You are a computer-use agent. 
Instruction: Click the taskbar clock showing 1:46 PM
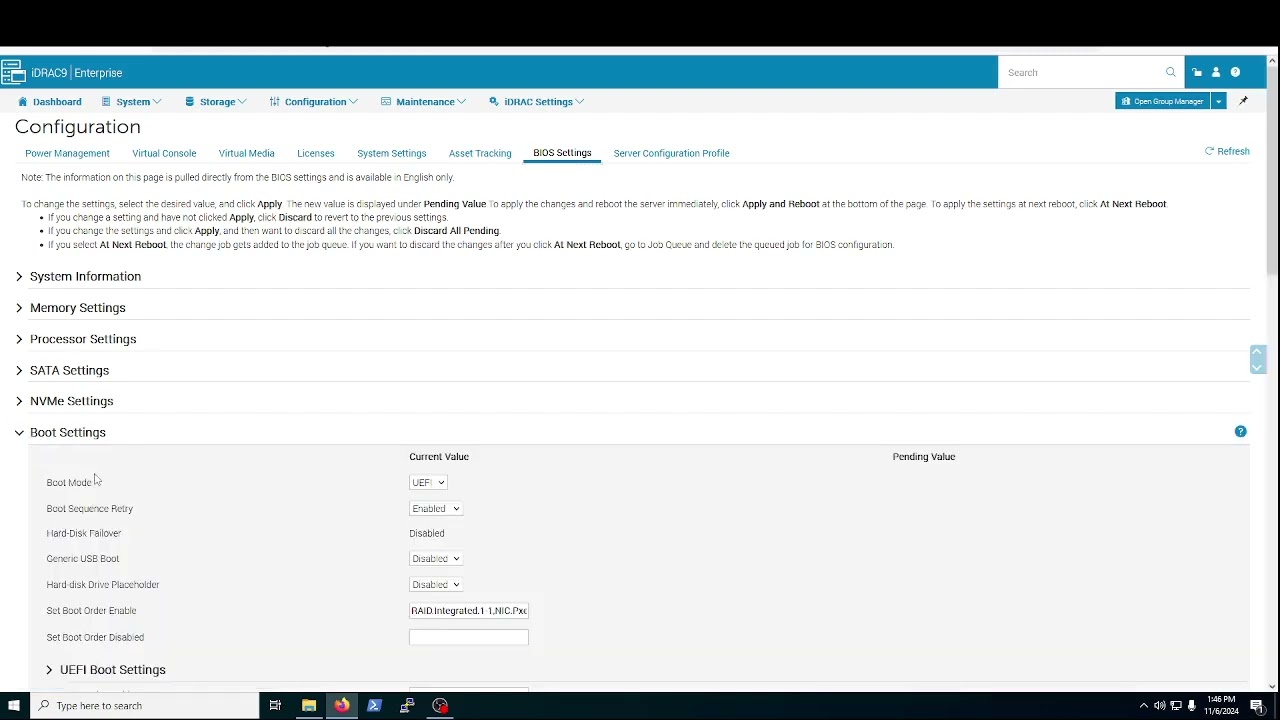click(x=1221, y=705)
